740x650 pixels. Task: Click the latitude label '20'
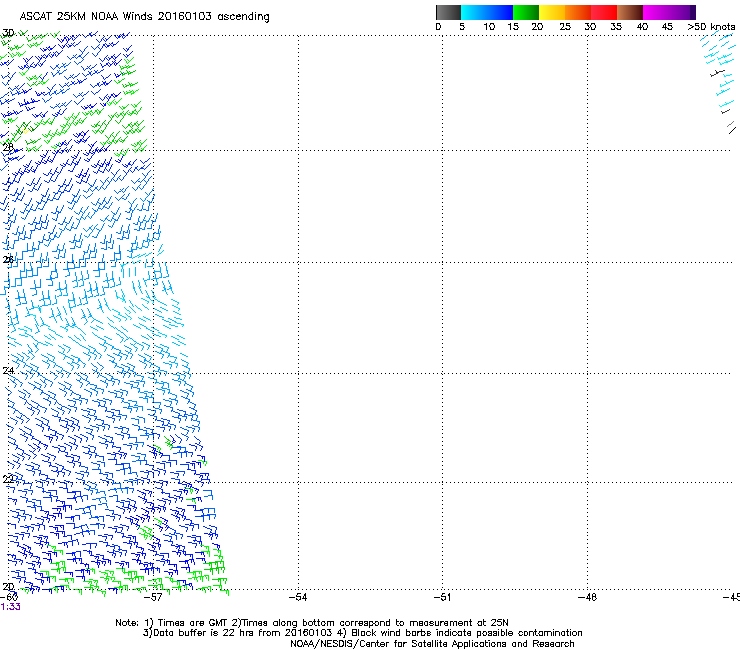click(8, 587)
